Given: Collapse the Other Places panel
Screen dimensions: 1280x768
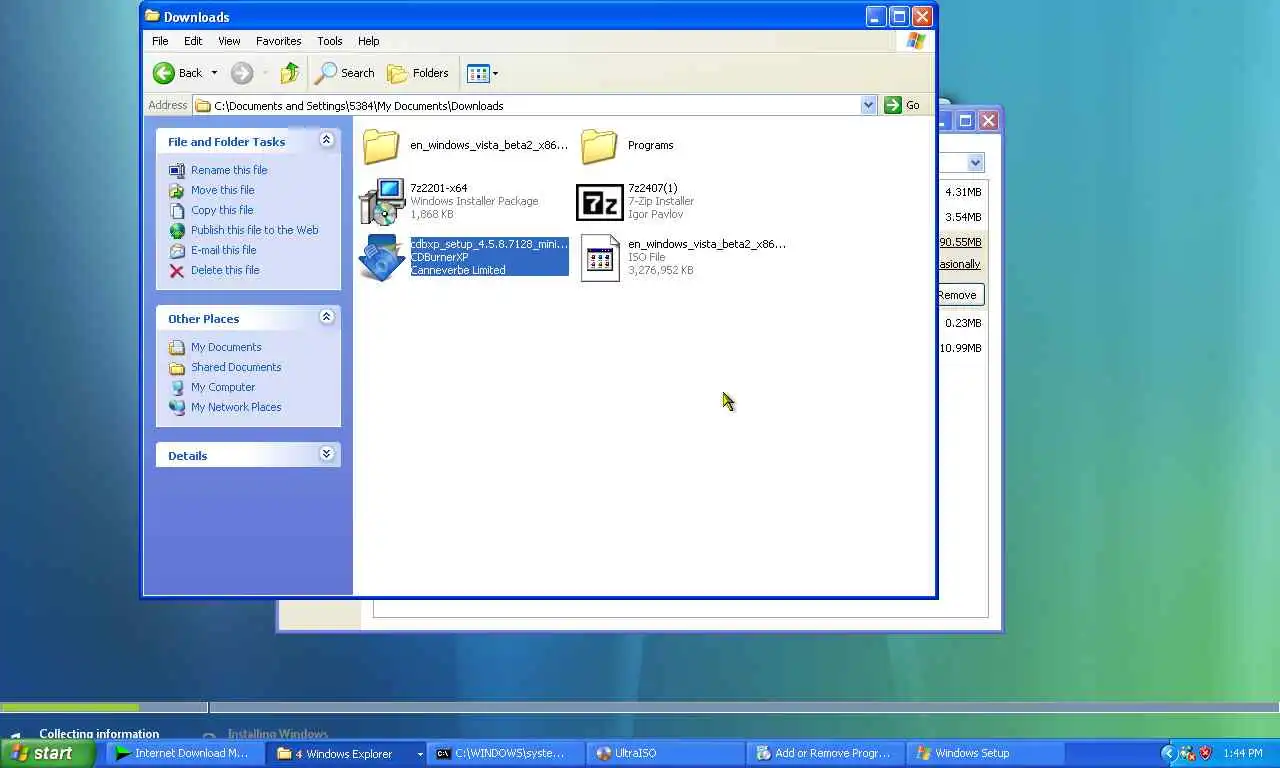Looking at the screenshot, I should pyautogui.click(x=326, y=318).
